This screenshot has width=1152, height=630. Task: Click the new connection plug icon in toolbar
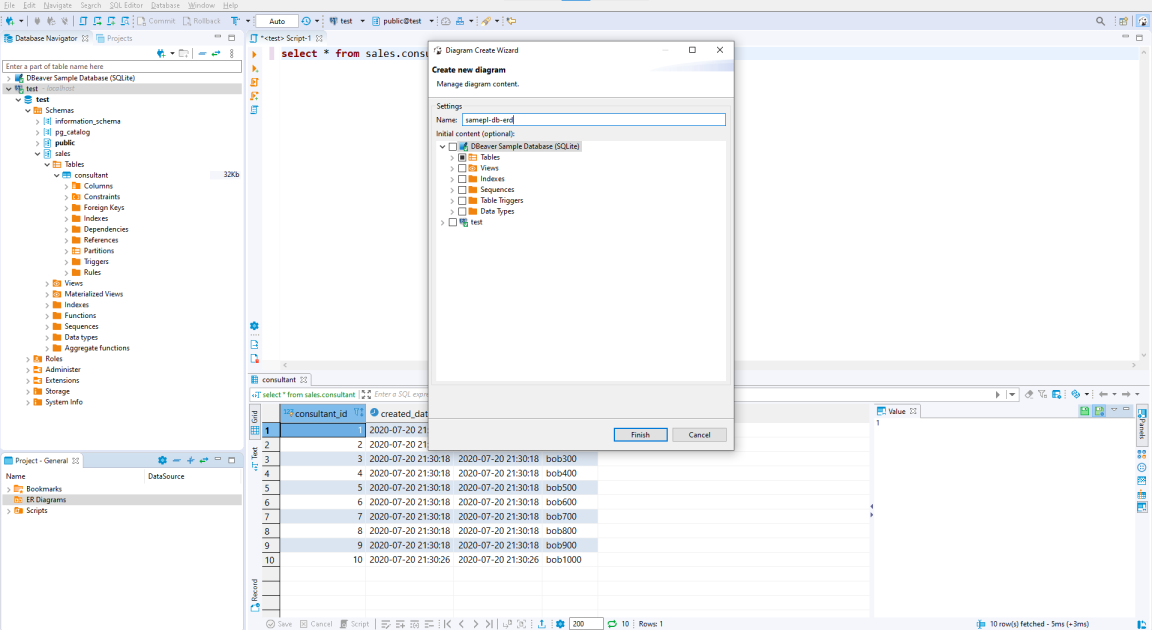pos(10,21)
